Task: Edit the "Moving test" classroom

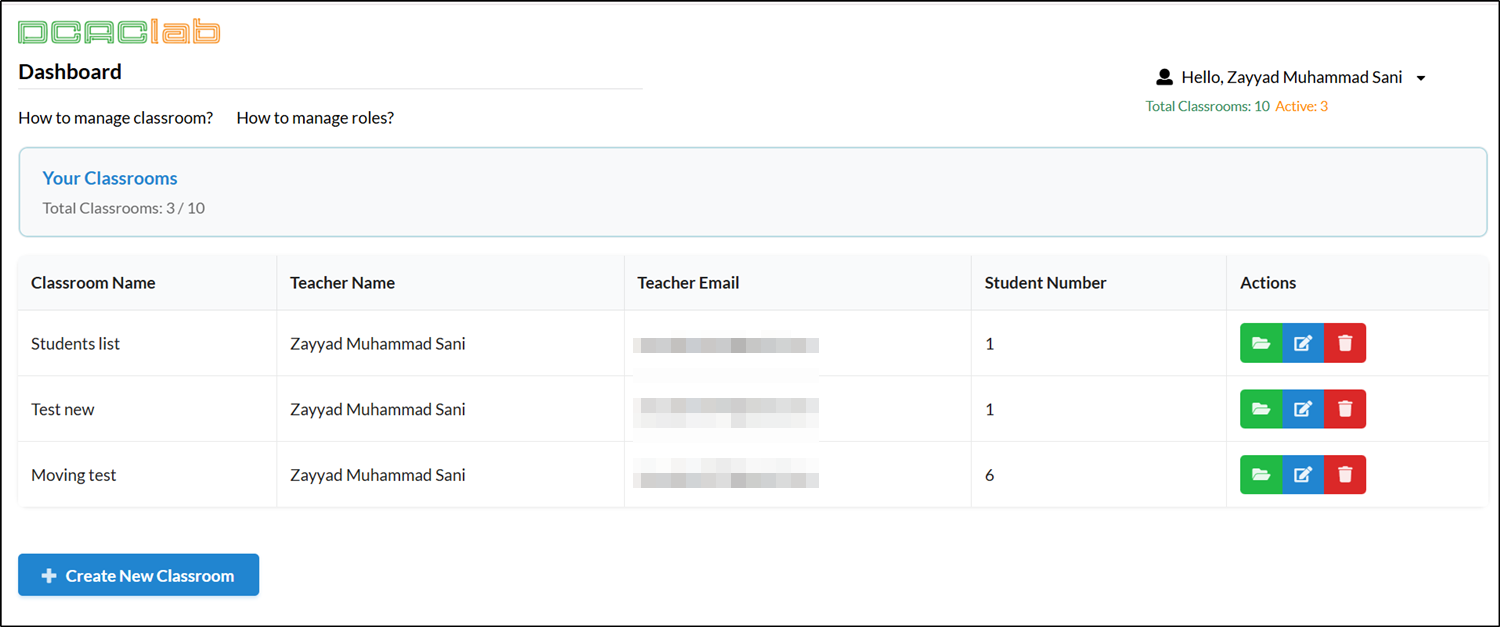Action: 1302,474
